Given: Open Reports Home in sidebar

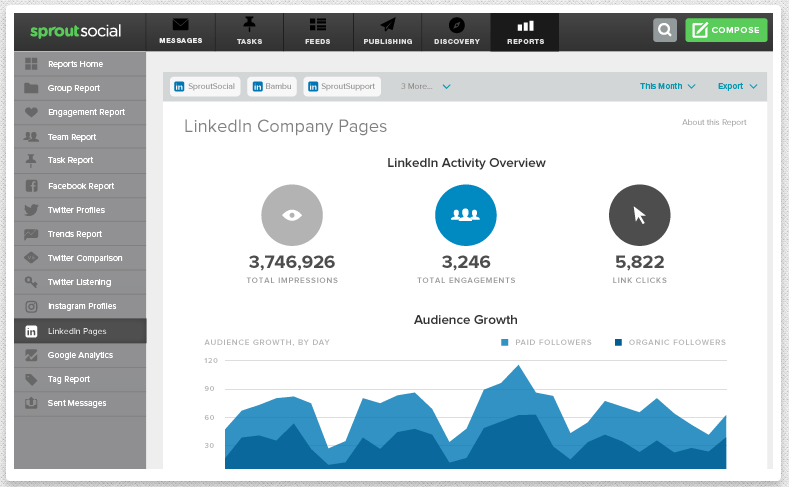Looking at the screenshot, I should 80,64.
